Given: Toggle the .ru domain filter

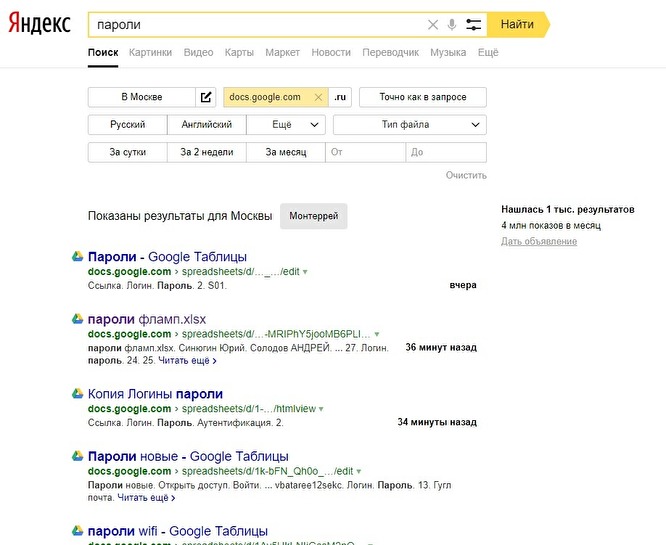Looking at the screenshot, I should coord(340,97).
